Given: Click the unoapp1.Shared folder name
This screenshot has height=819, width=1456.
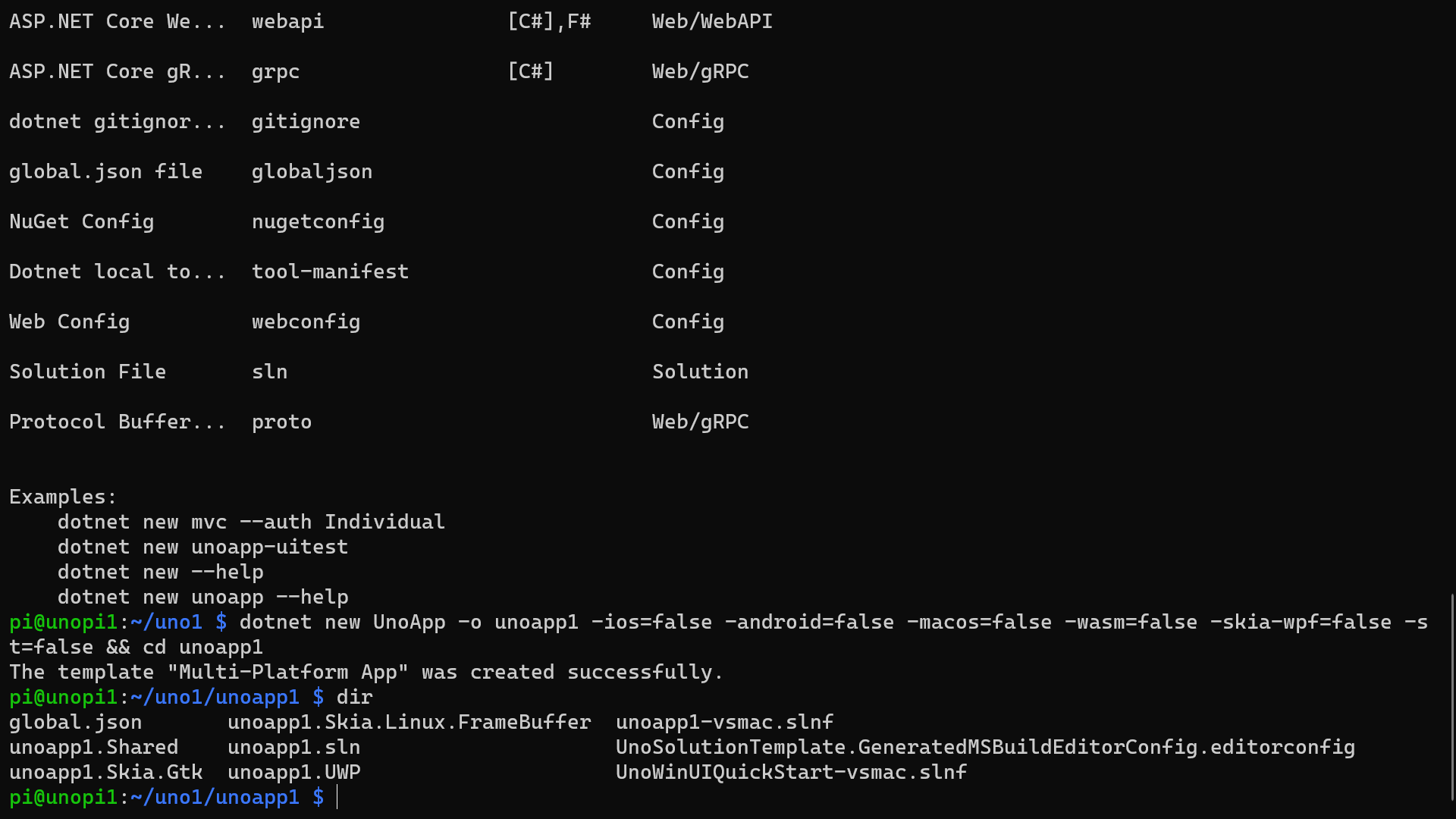Looking at the screenshot, I should coord(93,747).
